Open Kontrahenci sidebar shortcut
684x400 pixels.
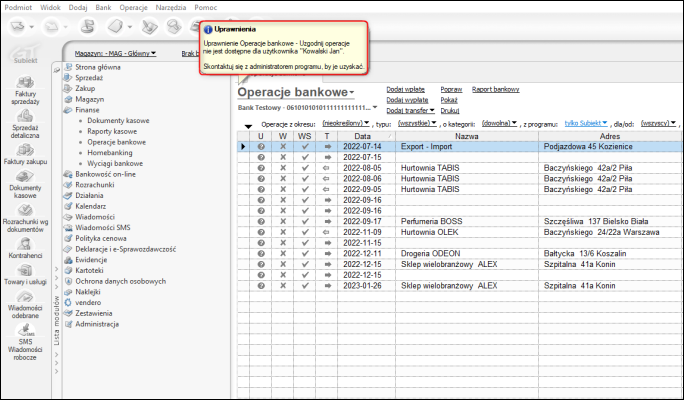tap(25, 248)
